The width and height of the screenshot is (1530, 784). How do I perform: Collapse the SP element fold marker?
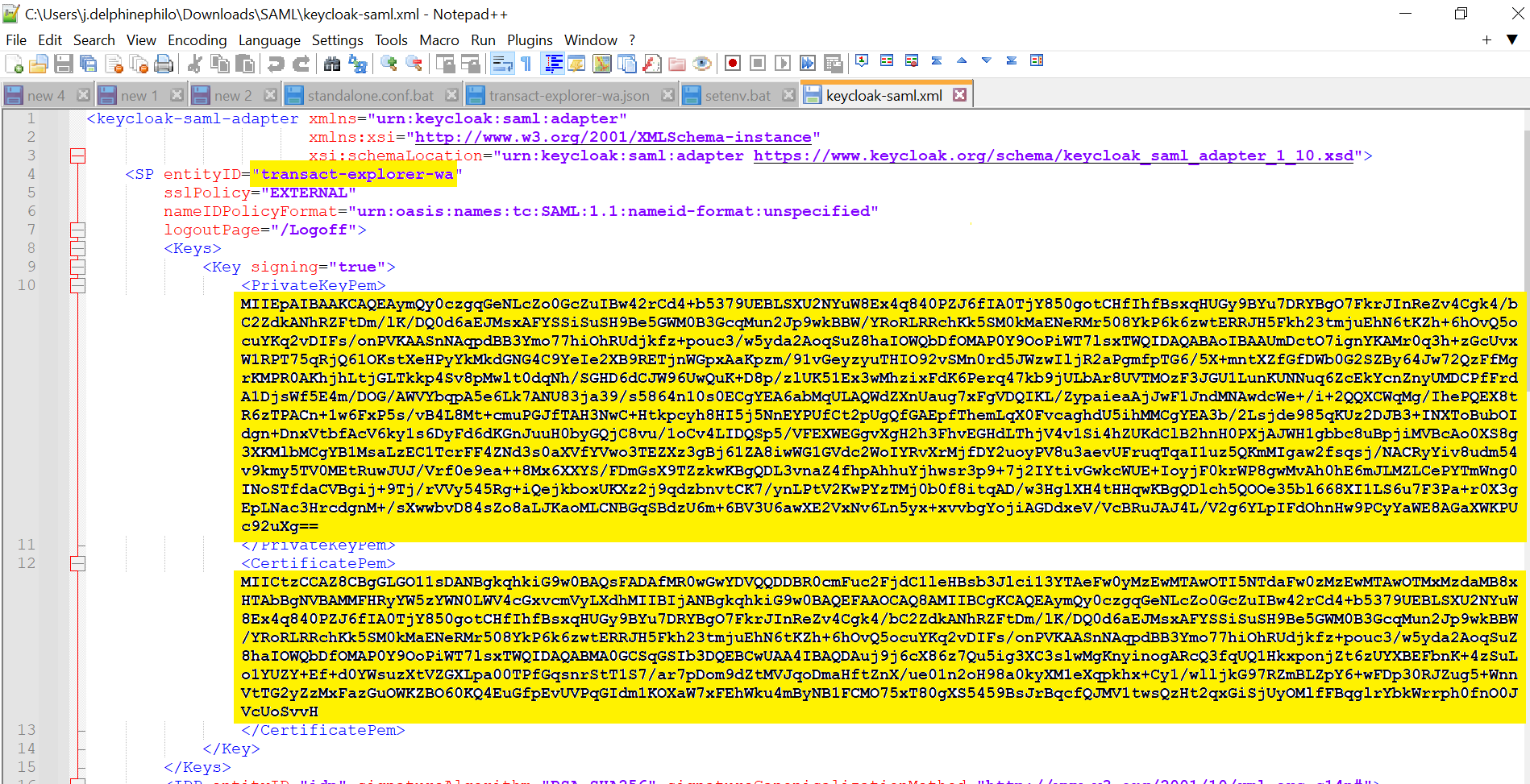click(77, 156)
